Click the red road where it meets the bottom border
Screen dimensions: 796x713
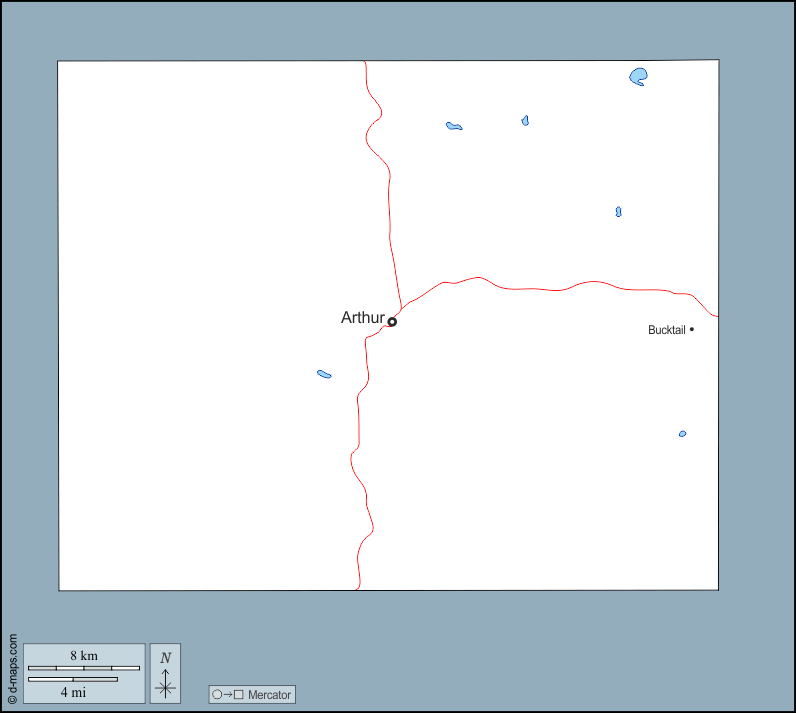(357, 589)
